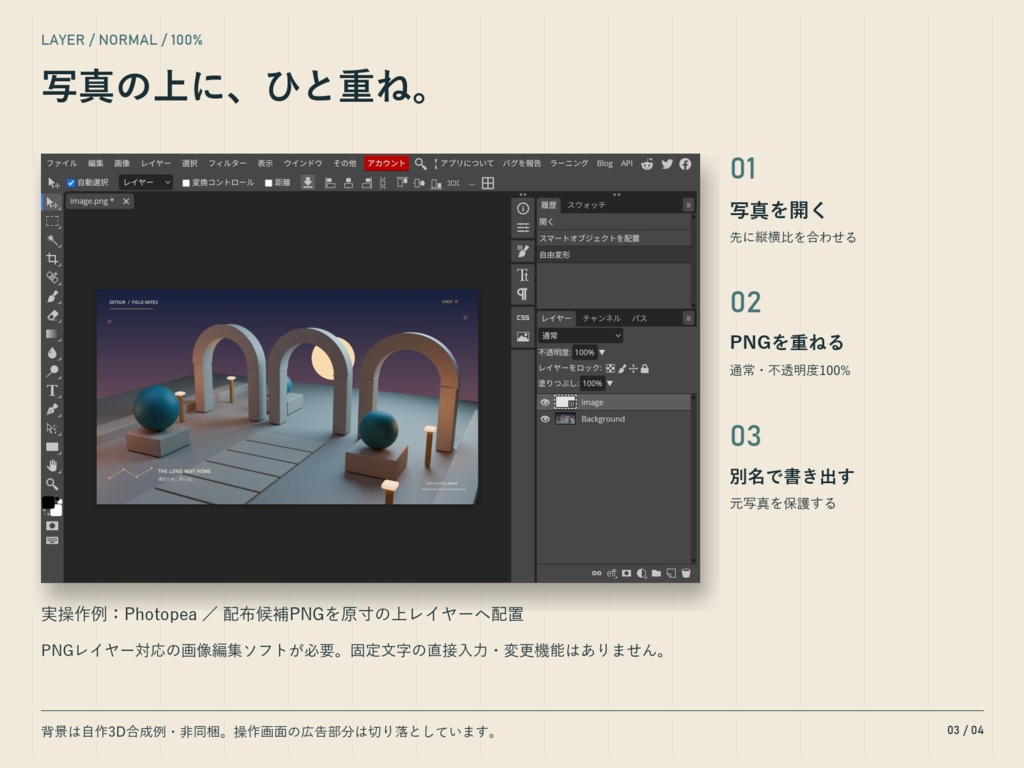Open the 通常 blend mode dropdown
1024x768 pixels.
pos(581,336)
